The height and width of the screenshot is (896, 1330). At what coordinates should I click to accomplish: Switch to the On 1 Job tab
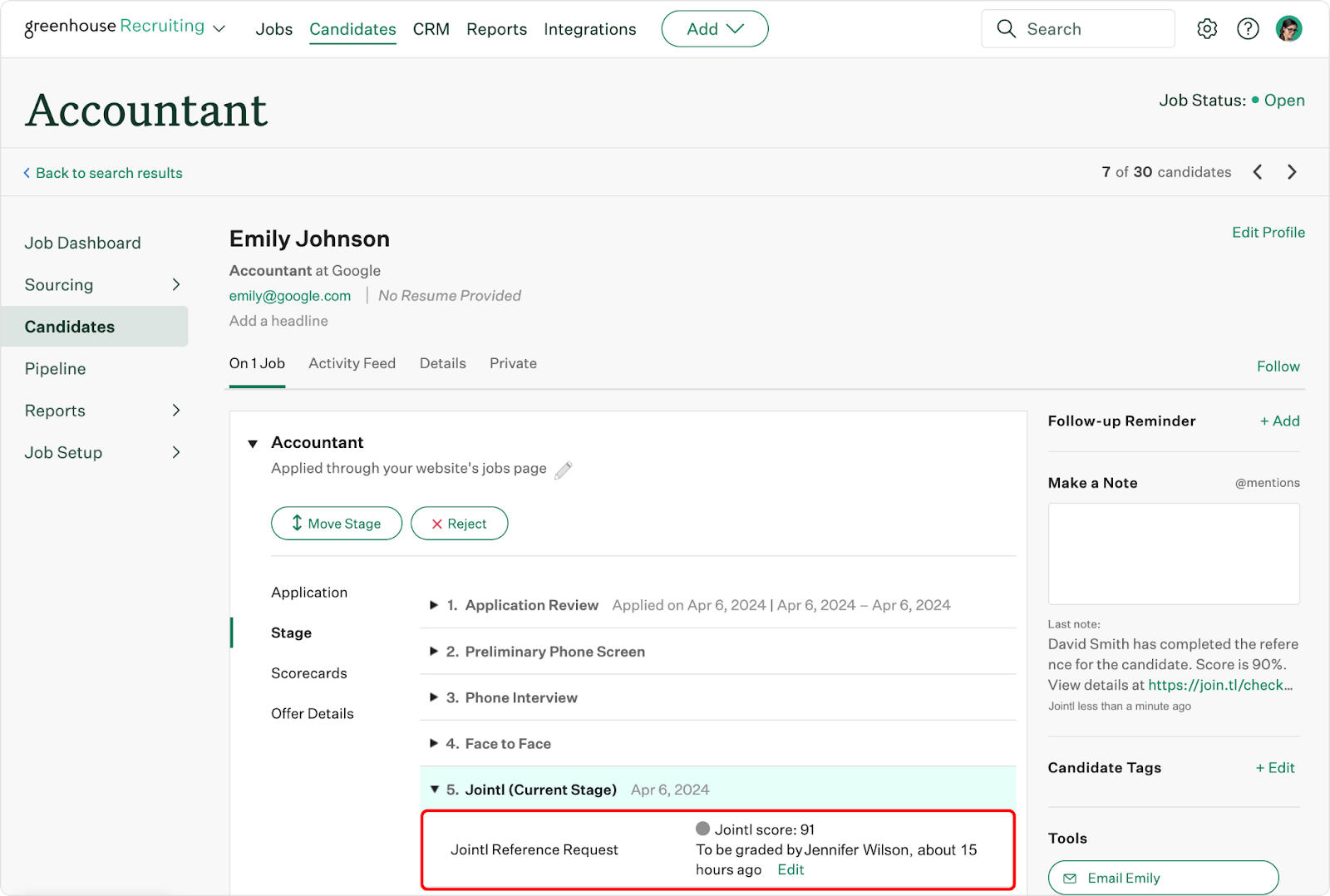(257, 363)
